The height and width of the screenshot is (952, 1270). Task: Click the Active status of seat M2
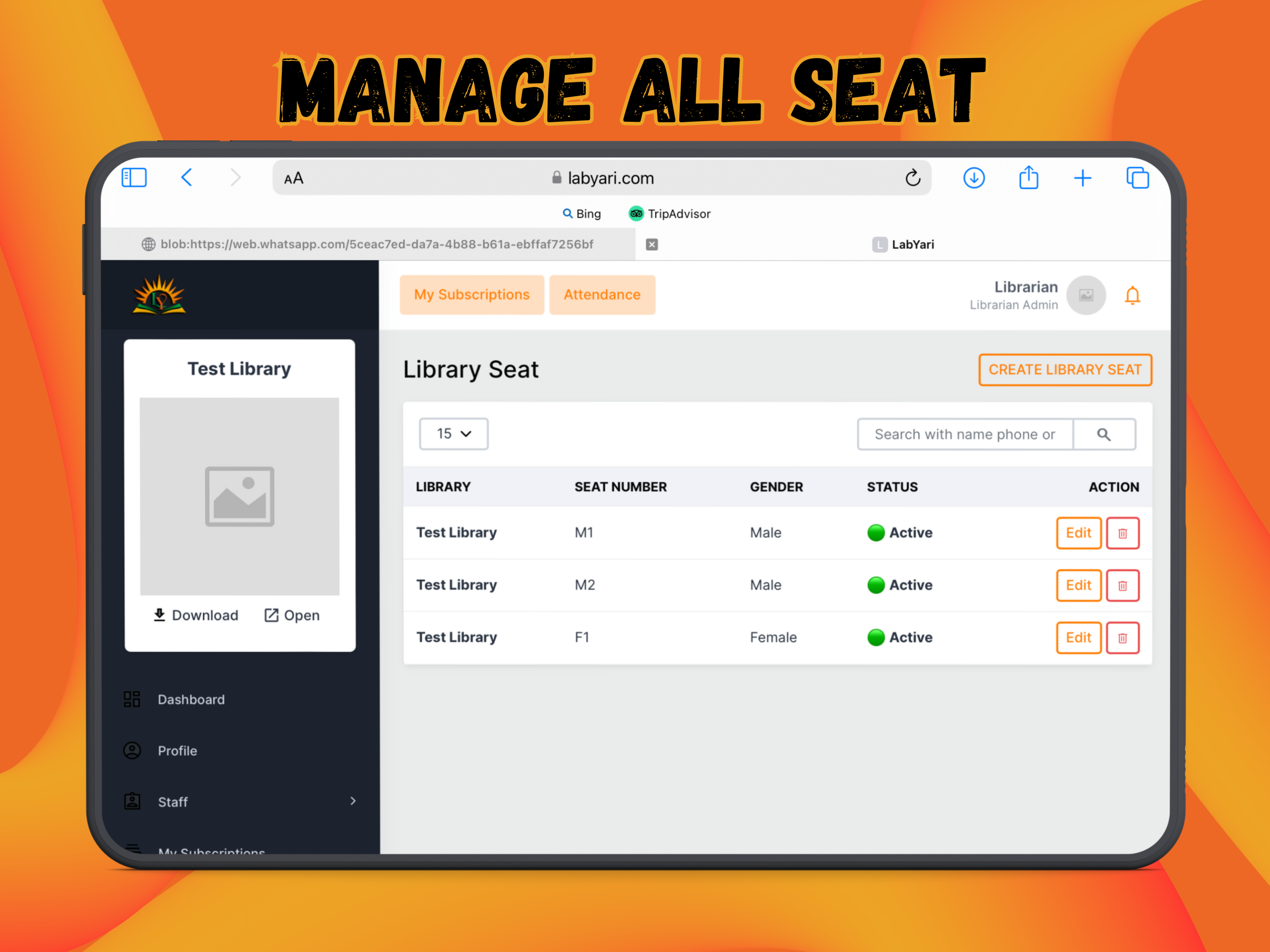(900, 585)
